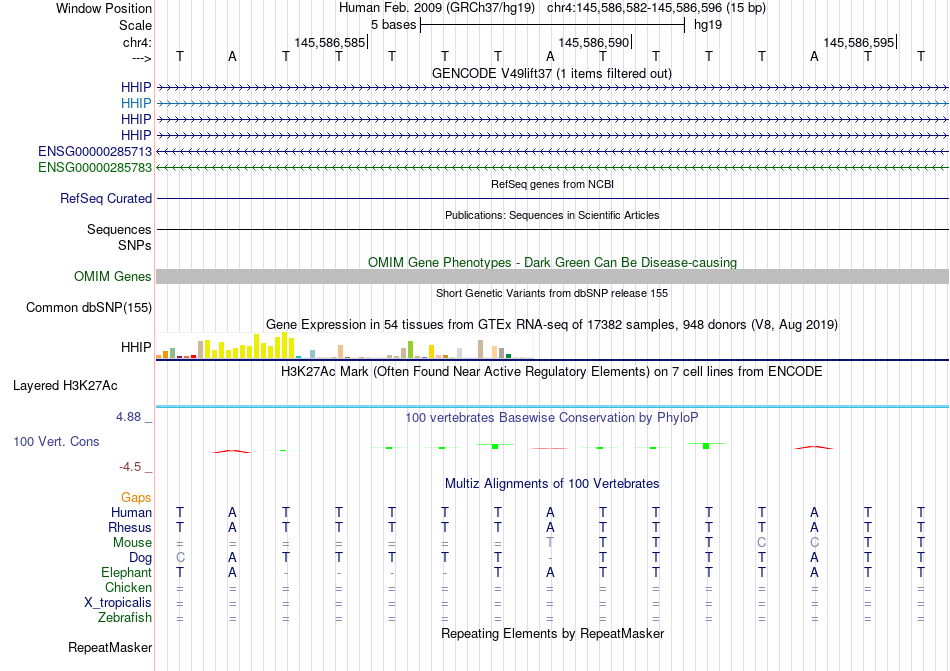Image resolution: width=950 pixels, height=671 pixels.
Task: Open Short Genetic Variants from dbSNP title
Action: click(x=552, y=293)
